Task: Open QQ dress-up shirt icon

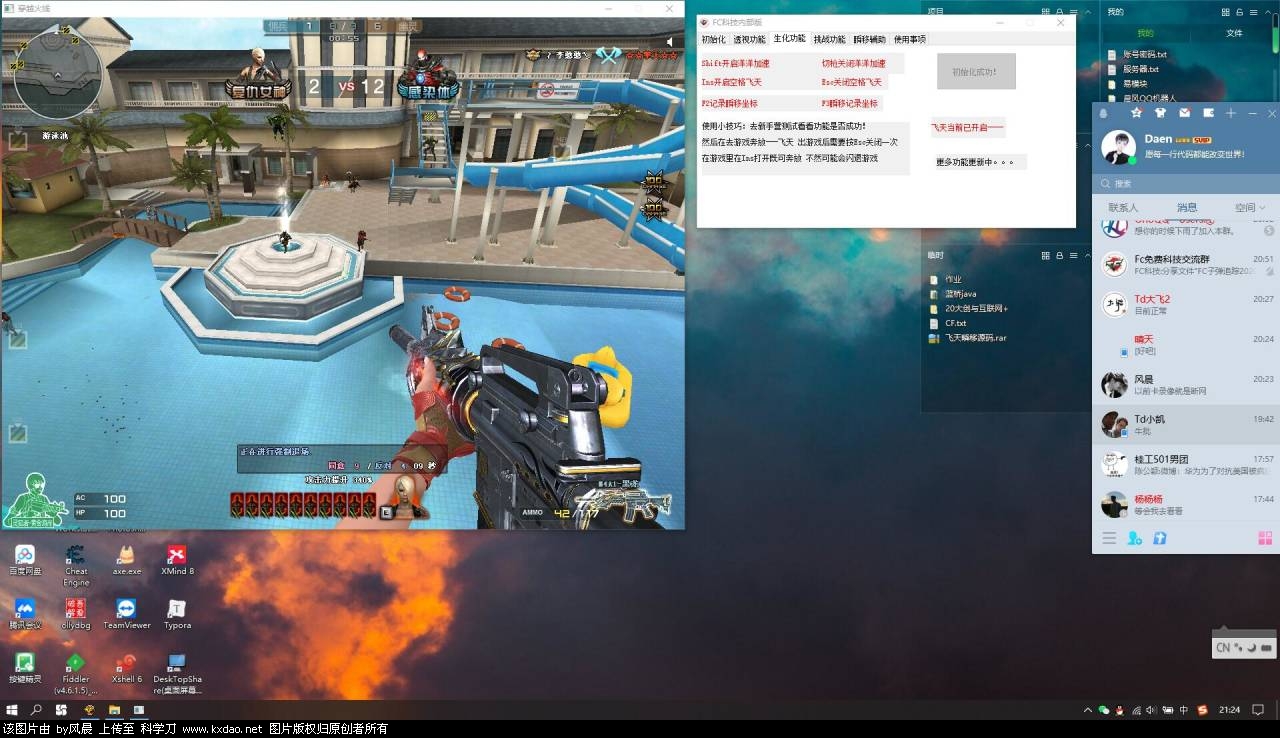Action: click(x=1160, y=113)
